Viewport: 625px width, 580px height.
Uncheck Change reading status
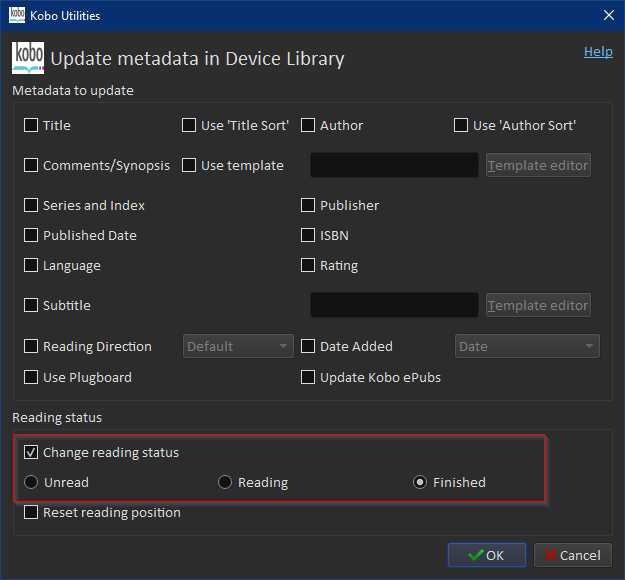tap(32, 453)
